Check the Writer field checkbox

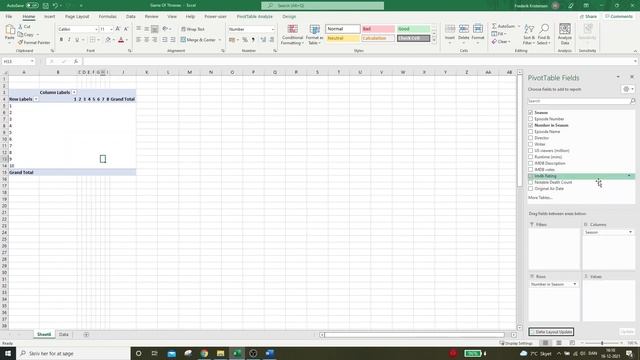pyautogui.click(x=531, y=144)
